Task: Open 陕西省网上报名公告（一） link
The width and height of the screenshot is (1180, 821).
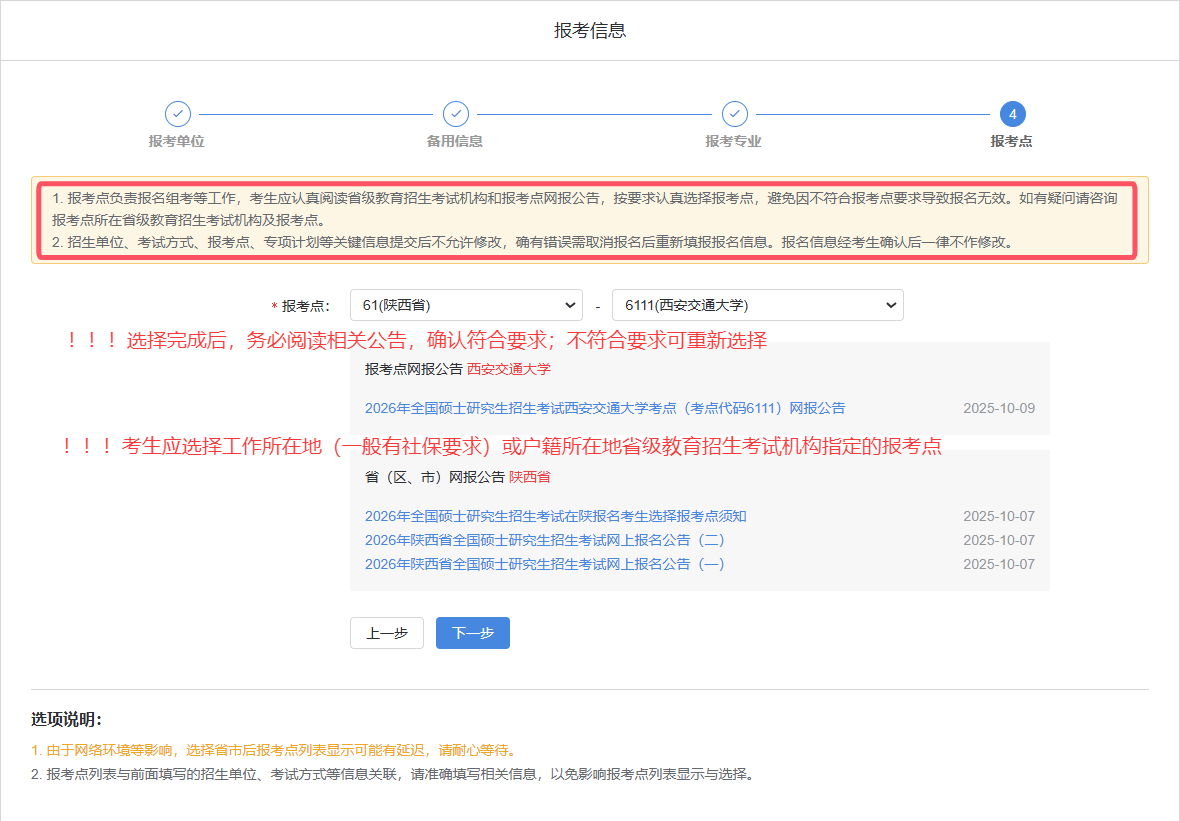Action: (x=544, y=564)
